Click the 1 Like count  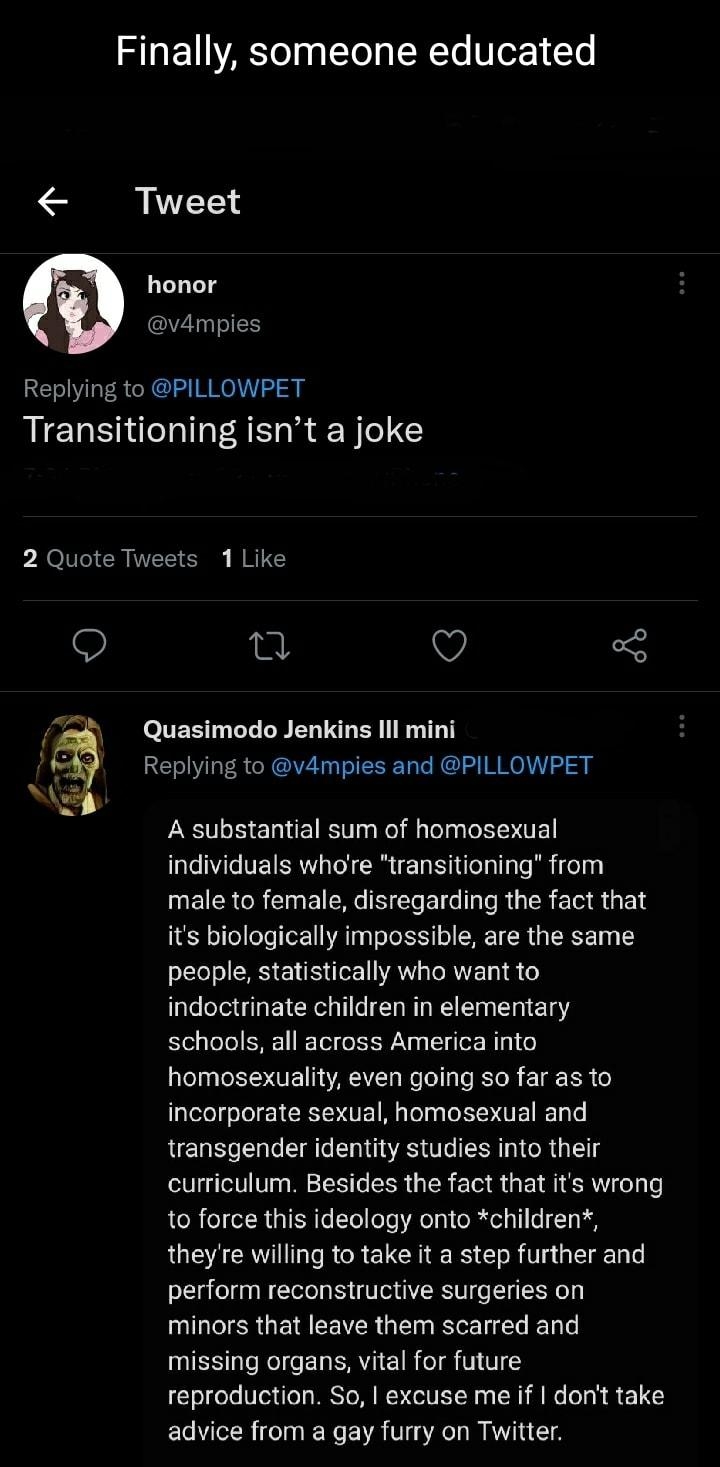254,558
